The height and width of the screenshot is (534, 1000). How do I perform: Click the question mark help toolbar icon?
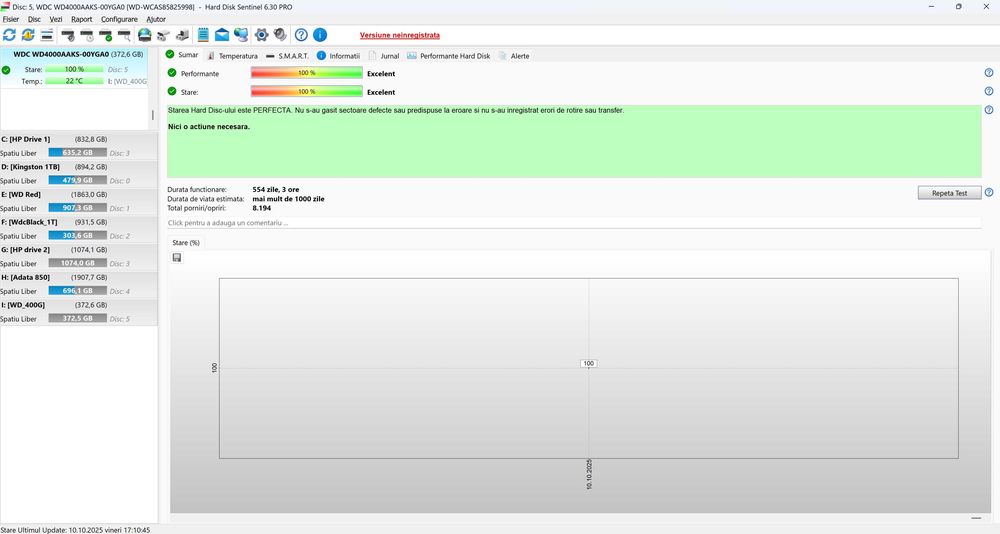pyautogui.click(x=301, y=35)
